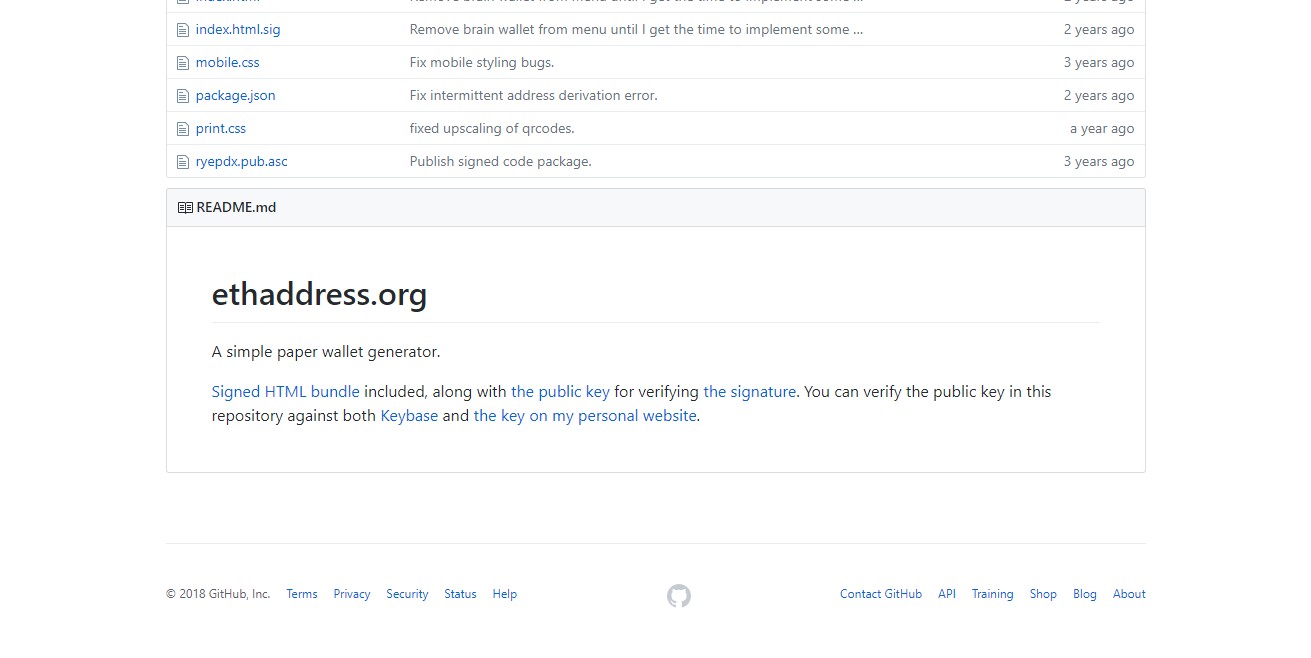
Task: Open the ryepdx.pub.asc key file
Action: click(241, 162)
